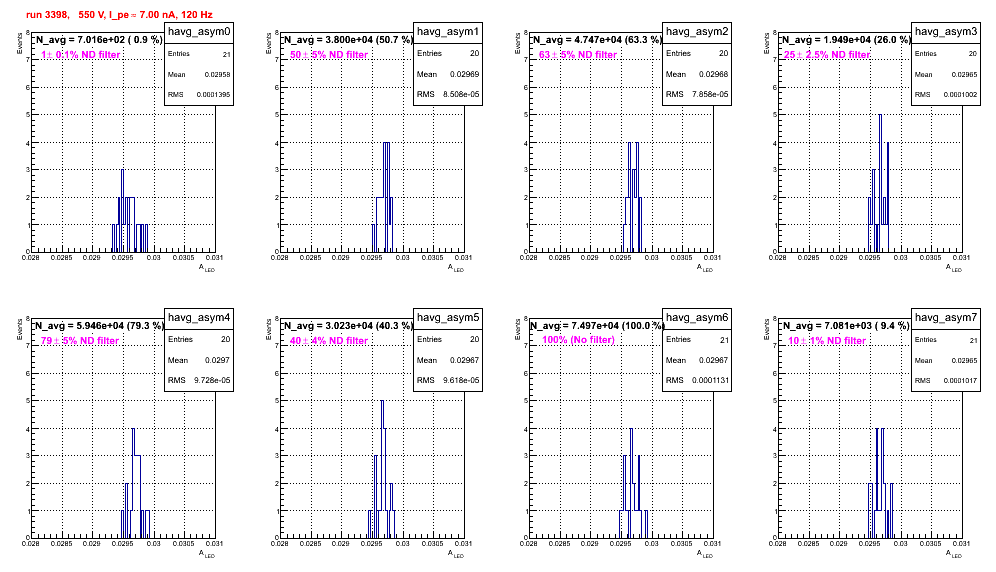Click the Events y-axis title of havg_asym4
Viewport: 996px width, 572px height.
pos(19,329)
